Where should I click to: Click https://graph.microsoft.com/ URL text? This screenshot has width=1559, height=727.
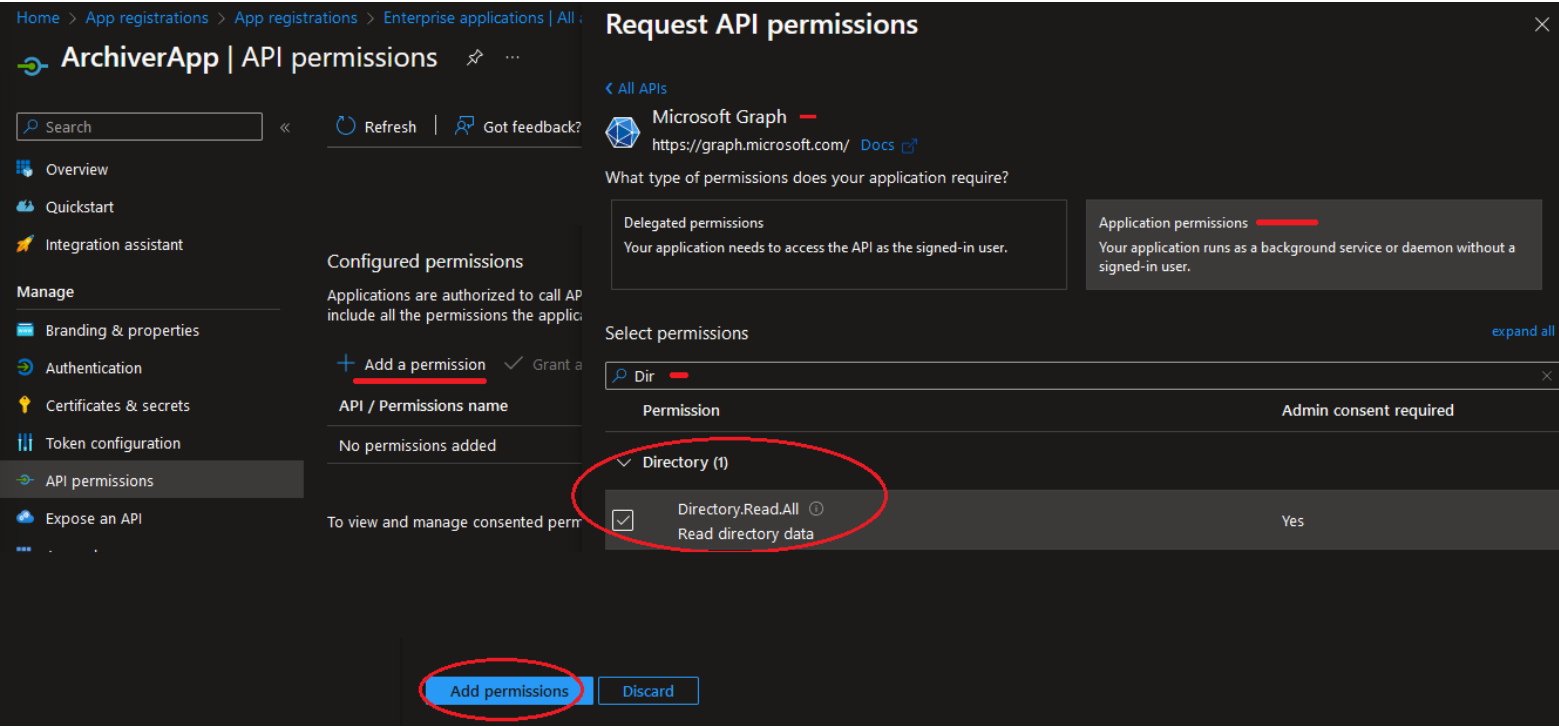(751, 145)
